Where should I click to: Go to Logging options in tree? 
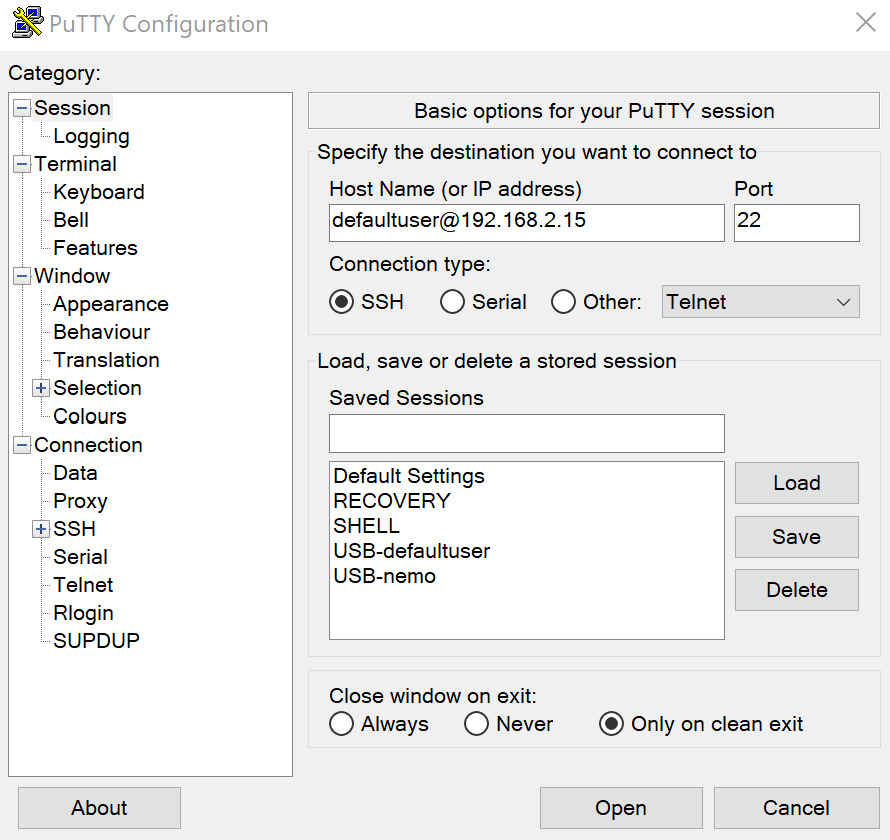(91, 136)
